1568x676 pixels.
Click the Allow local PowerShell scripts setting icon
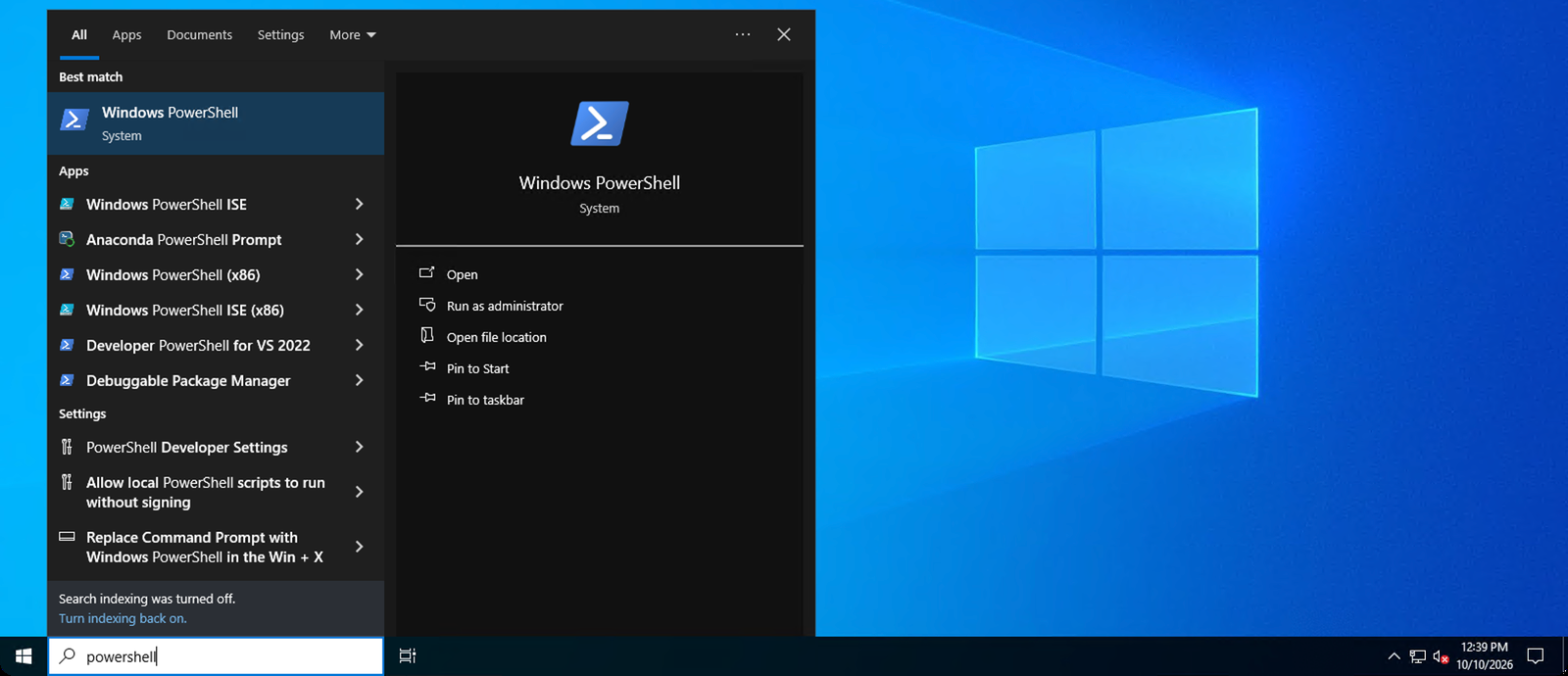click(67, 482)
